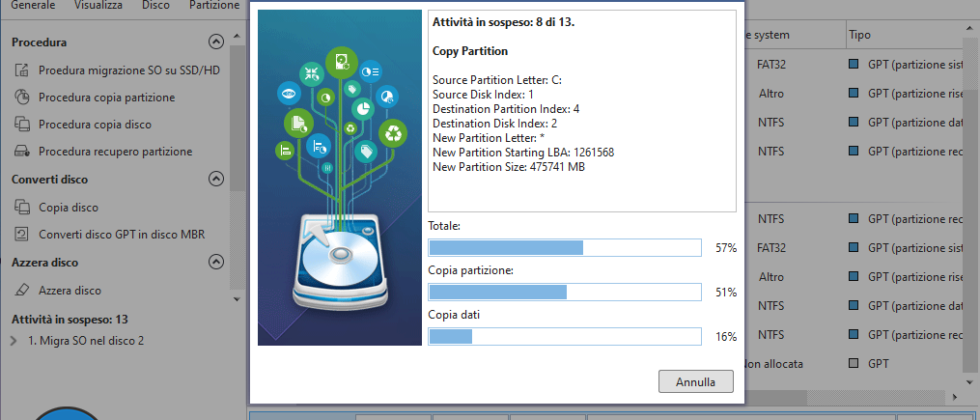This screenshot has width=980, height=420.
Task: Click the 'Attività in sospeso: 8 di 13.' text
Action: pos(504,22)
